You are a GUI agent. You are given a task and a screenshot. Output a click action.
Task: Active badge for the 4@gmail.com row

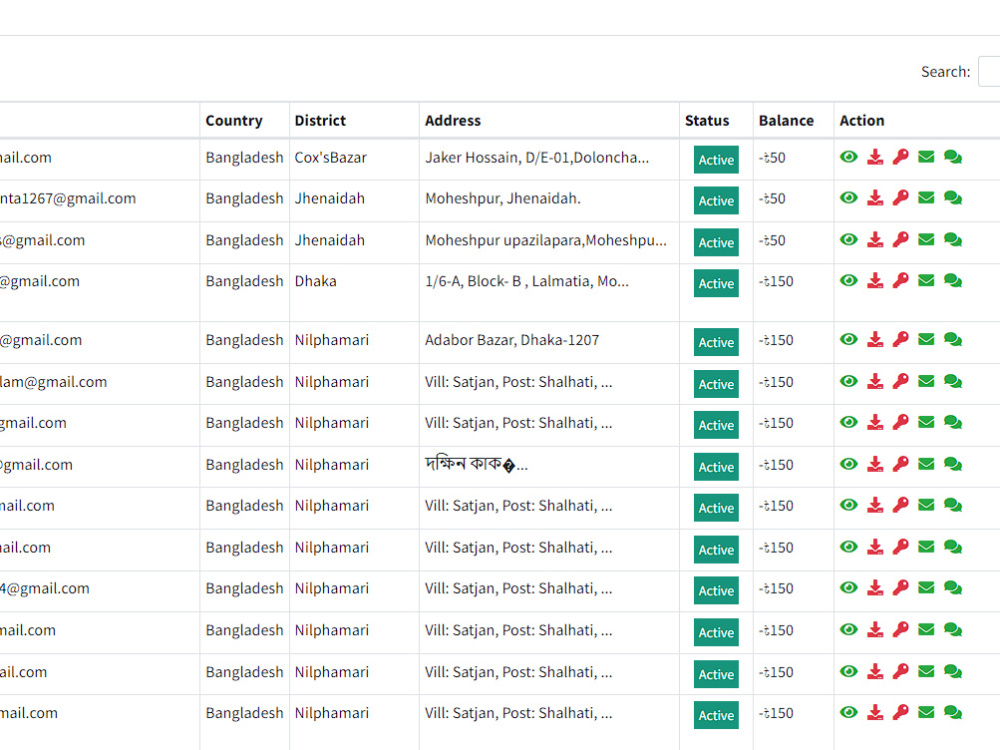point(716,591)
